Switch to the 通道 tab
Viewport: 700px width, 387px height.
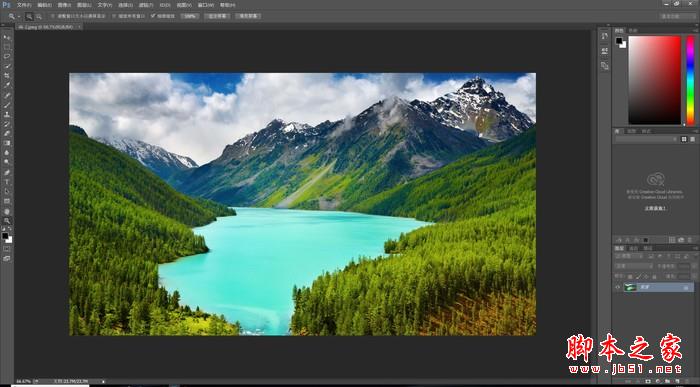[634, 249]
